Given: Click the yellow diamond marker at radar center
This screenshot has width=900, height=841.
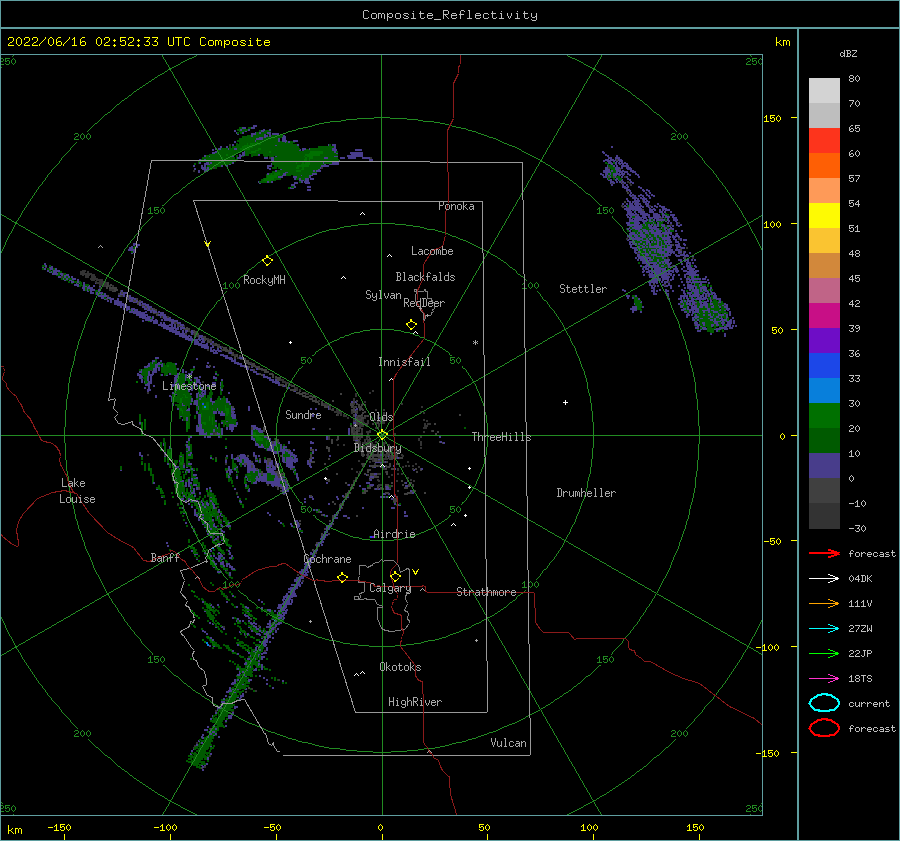Looking at the screenshot, I should (x=382, y=435).
